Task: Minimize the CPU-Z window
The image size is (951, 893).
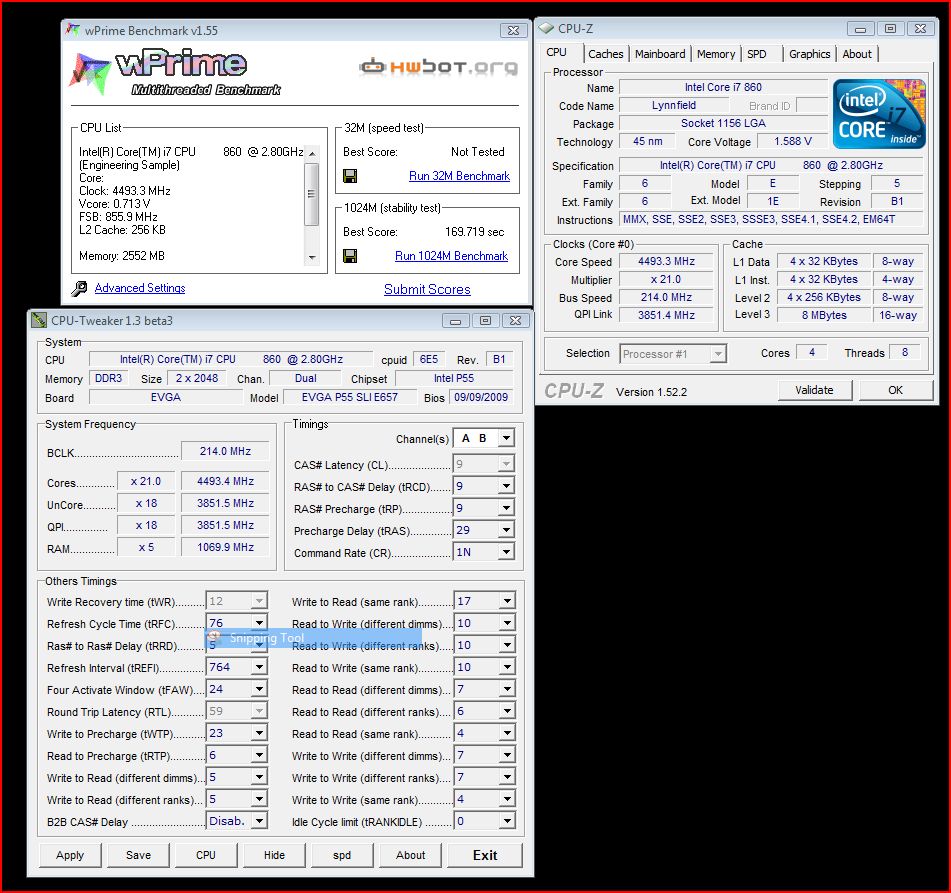Action: [x=860, y=29]
